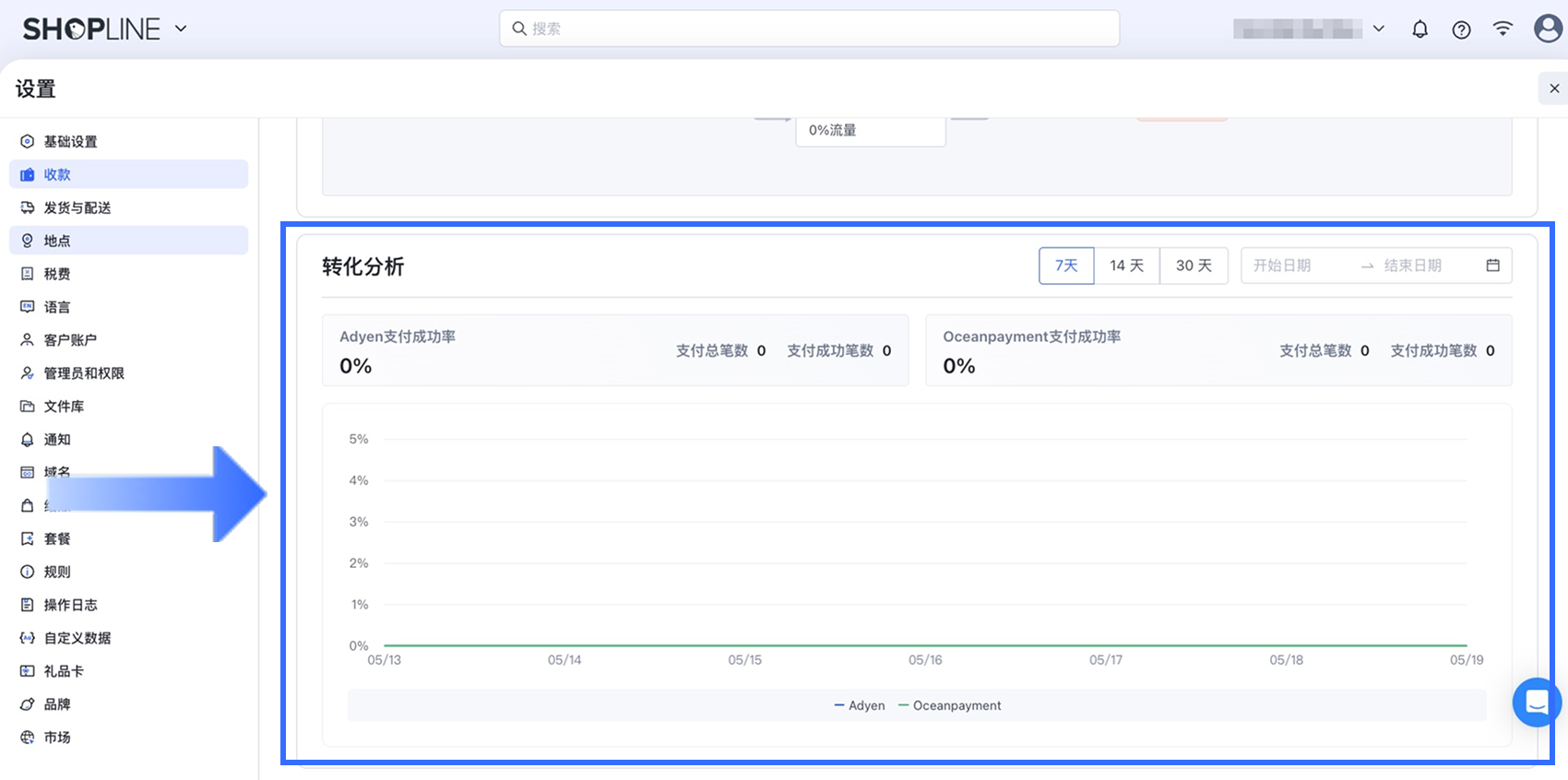
Task: Expand the store name dropdown chevron
Action: (x=1378, y=29)
